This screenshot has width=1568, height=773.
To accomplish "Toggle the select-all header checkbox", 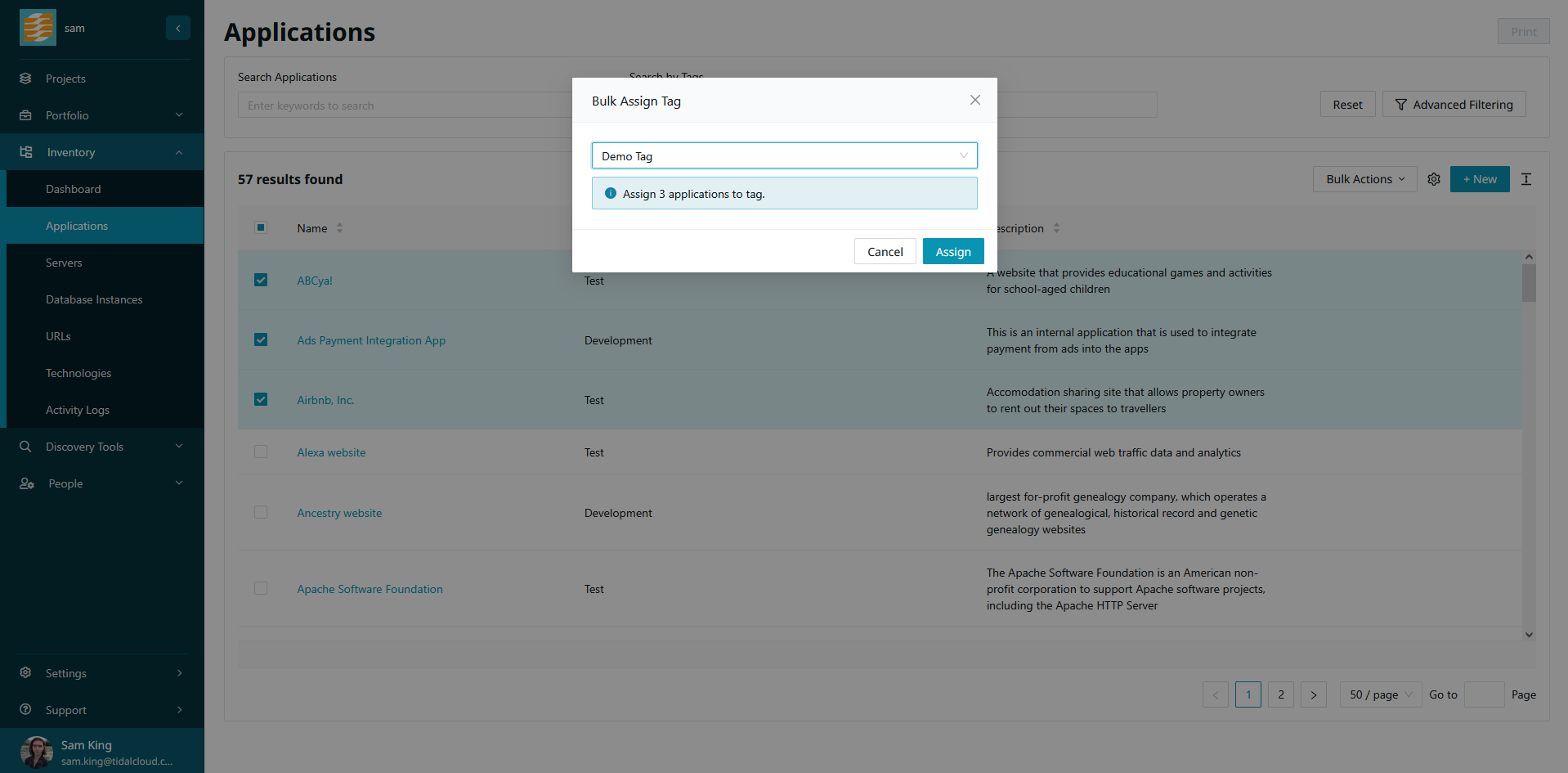I will coord(261,227).
